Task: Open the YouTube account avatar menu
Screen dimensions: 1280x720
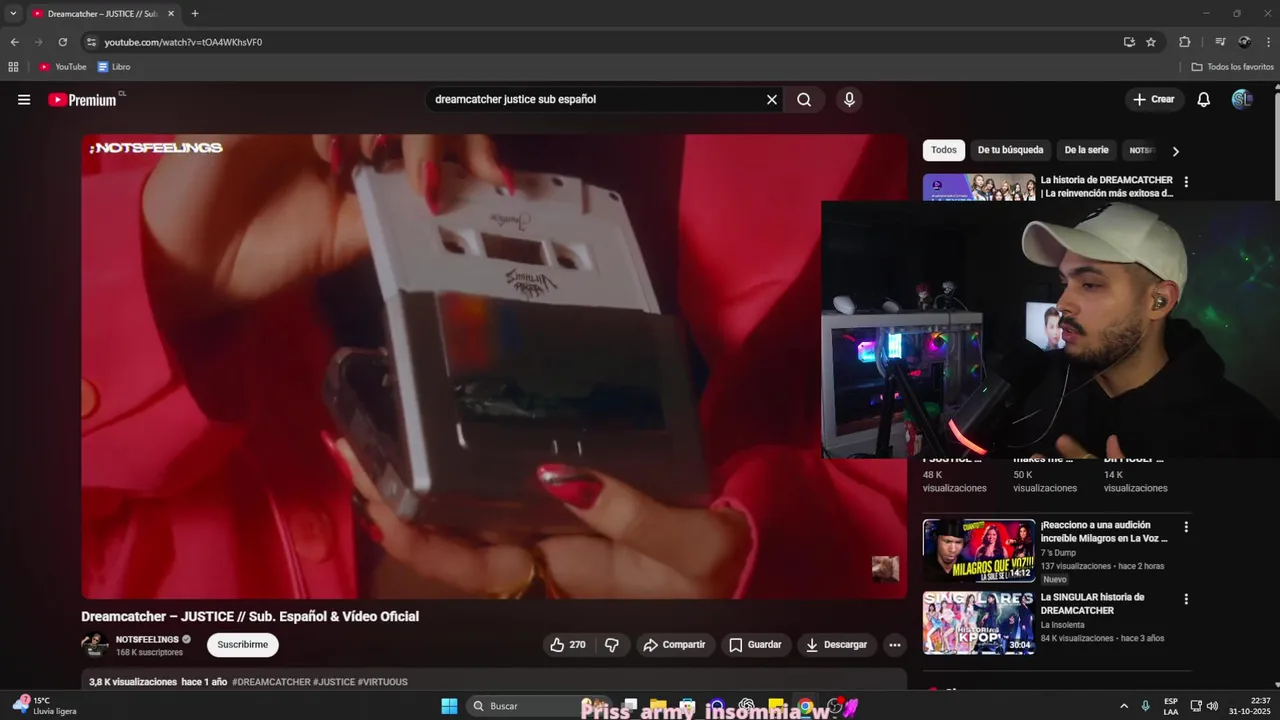Action: (1242, 100)
